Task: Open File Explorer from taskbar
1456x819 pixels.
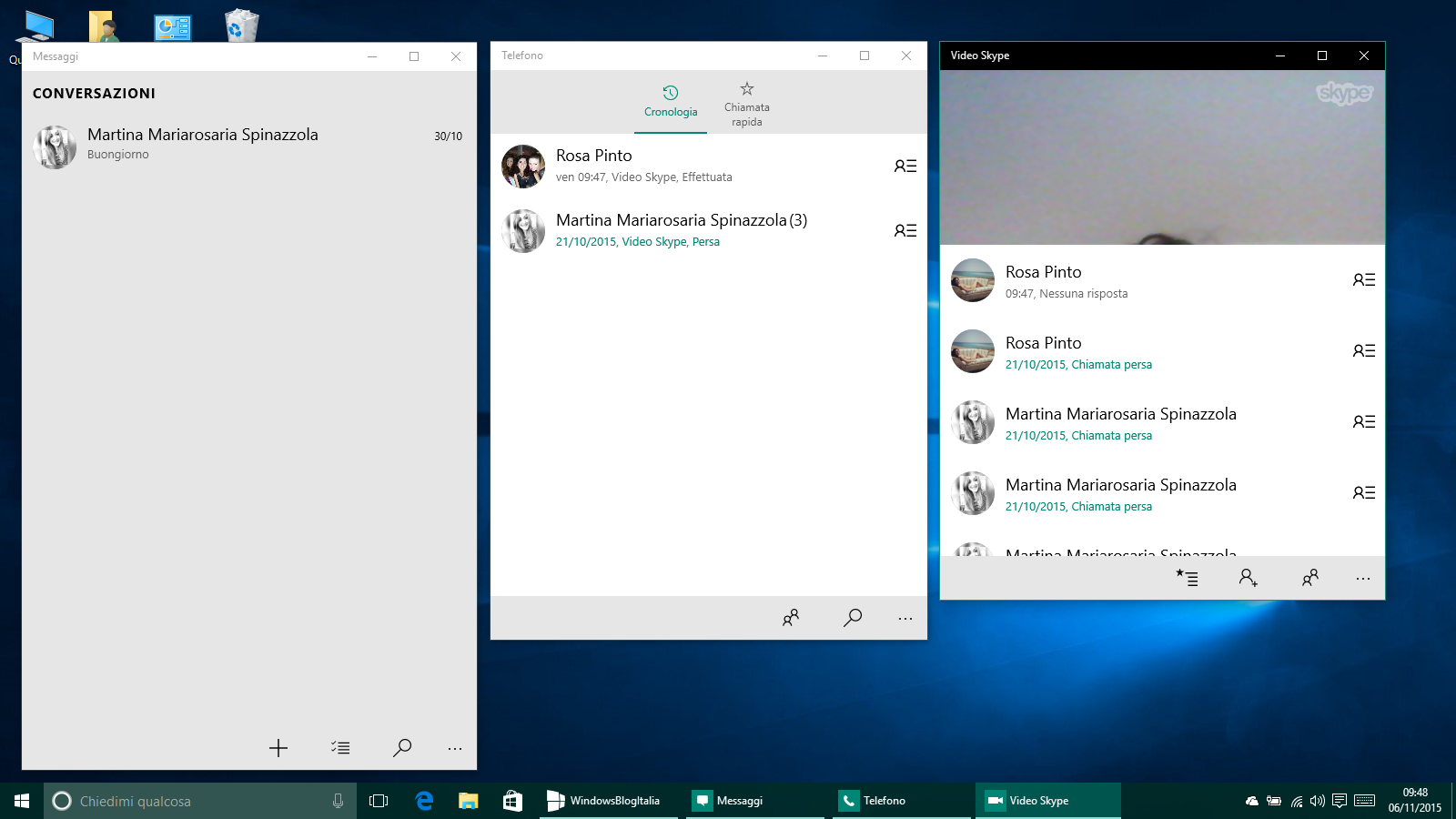Action: click(x=469, y=801)
